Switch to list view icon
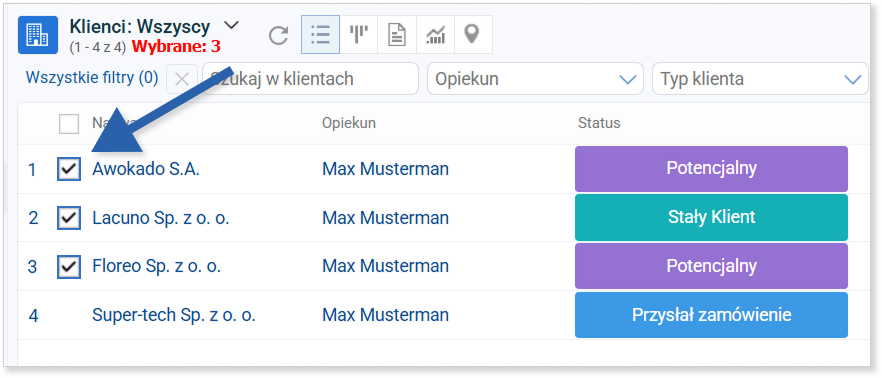Viewport: 882px width, 378px height. (x=321, y=35)
